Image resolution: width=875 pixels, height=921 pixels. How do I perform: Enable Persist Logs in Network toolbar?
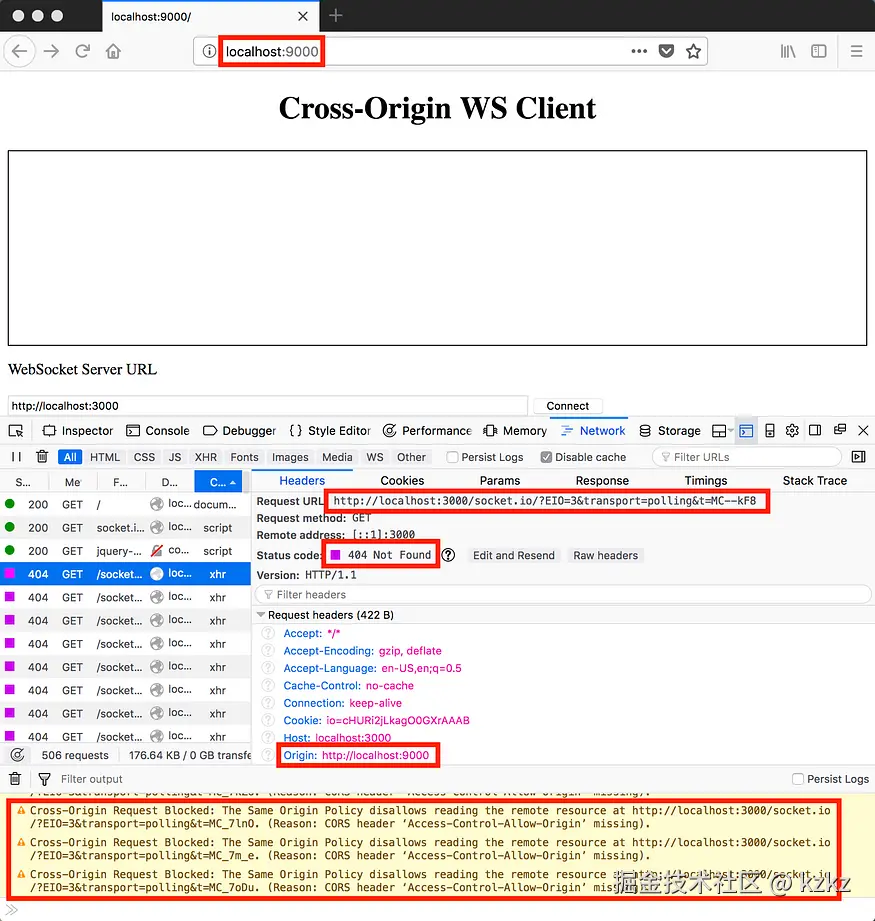(452, 457)
